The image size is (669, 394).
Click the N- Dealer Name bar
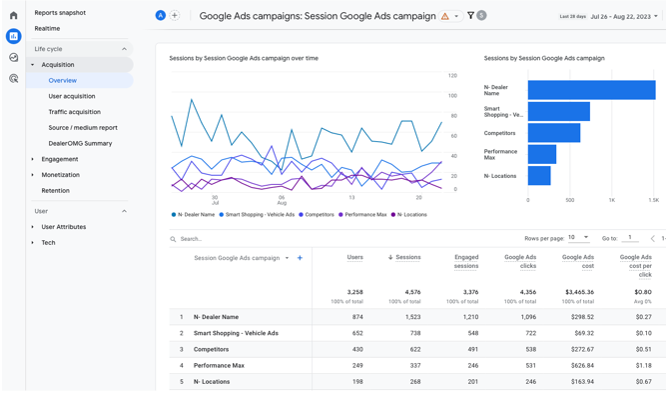[591, 90]
